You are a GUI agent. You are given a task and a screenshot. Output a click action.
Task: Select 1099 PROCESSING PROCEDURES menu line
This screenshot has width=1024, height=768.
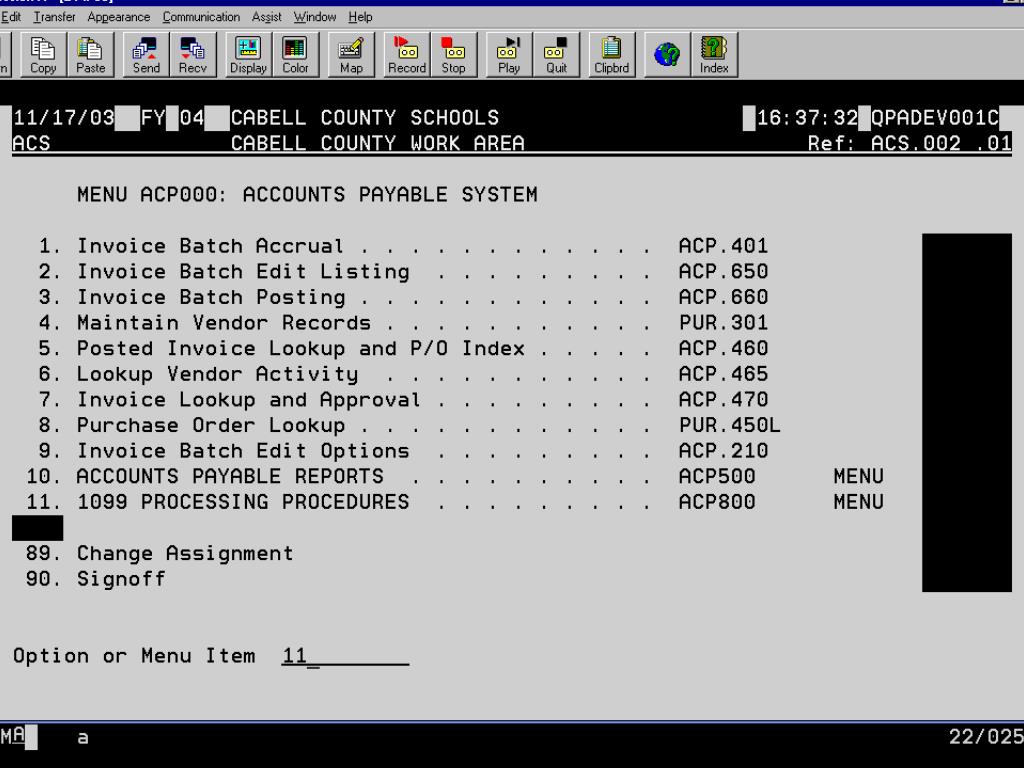pyautogui.click(x=455, y=502)
